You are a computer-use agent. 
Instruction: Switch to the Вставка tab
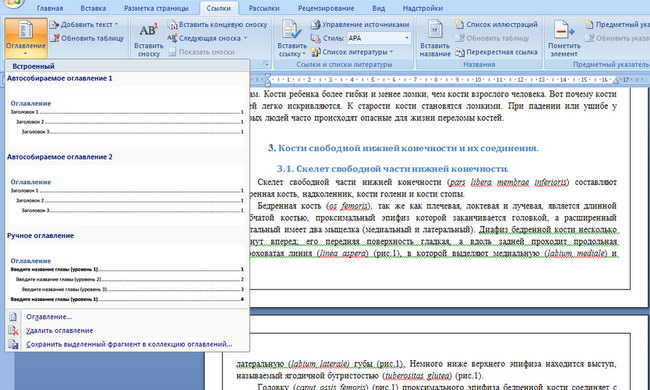pos(93,8)
